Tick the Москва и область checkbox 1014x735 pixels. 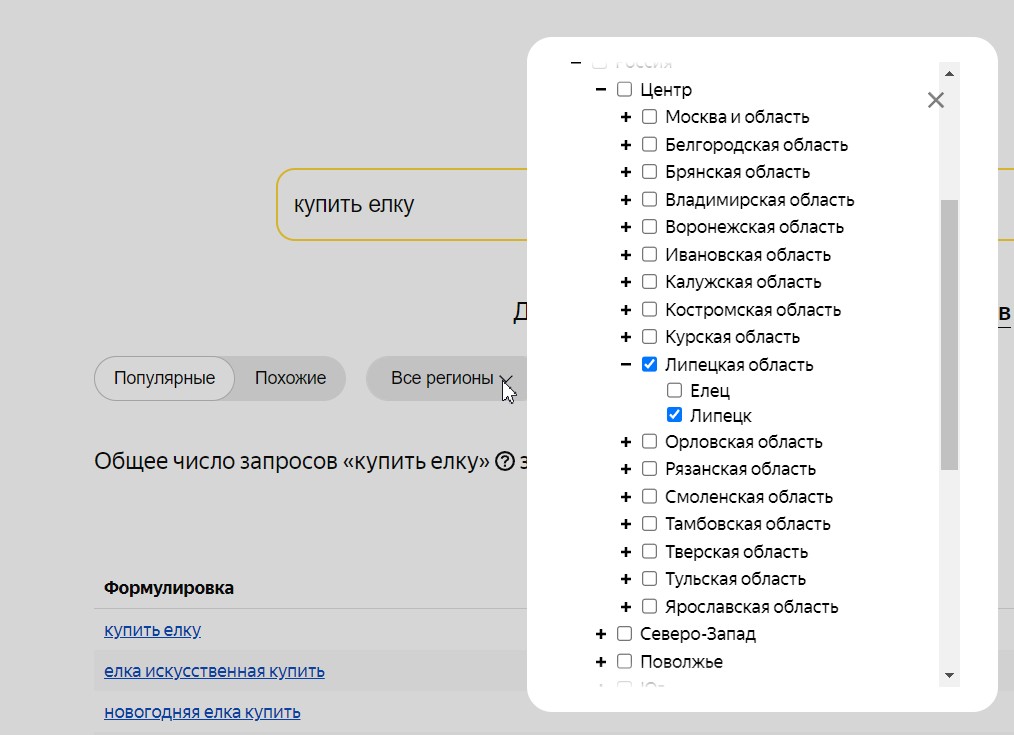click(650, 117)
